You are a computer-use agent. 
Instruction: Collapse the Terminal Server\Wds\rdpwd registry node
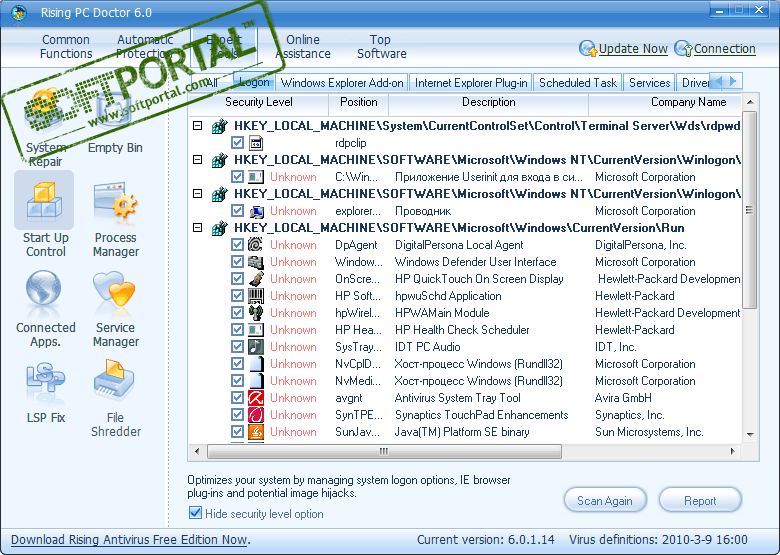tap(197, 125)
